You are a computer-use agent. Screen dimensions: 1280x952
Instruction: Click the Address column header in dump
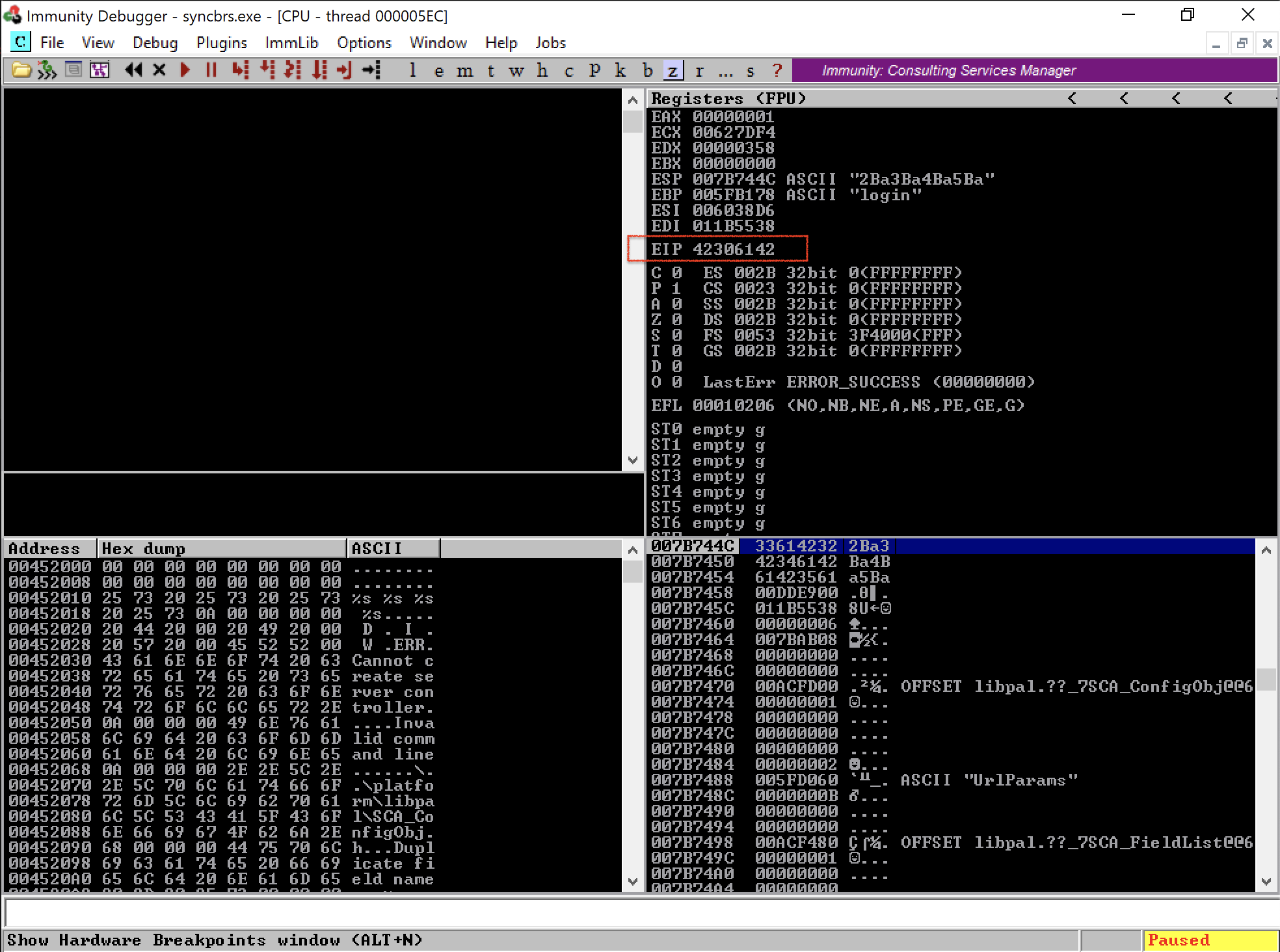click(50, 548)
